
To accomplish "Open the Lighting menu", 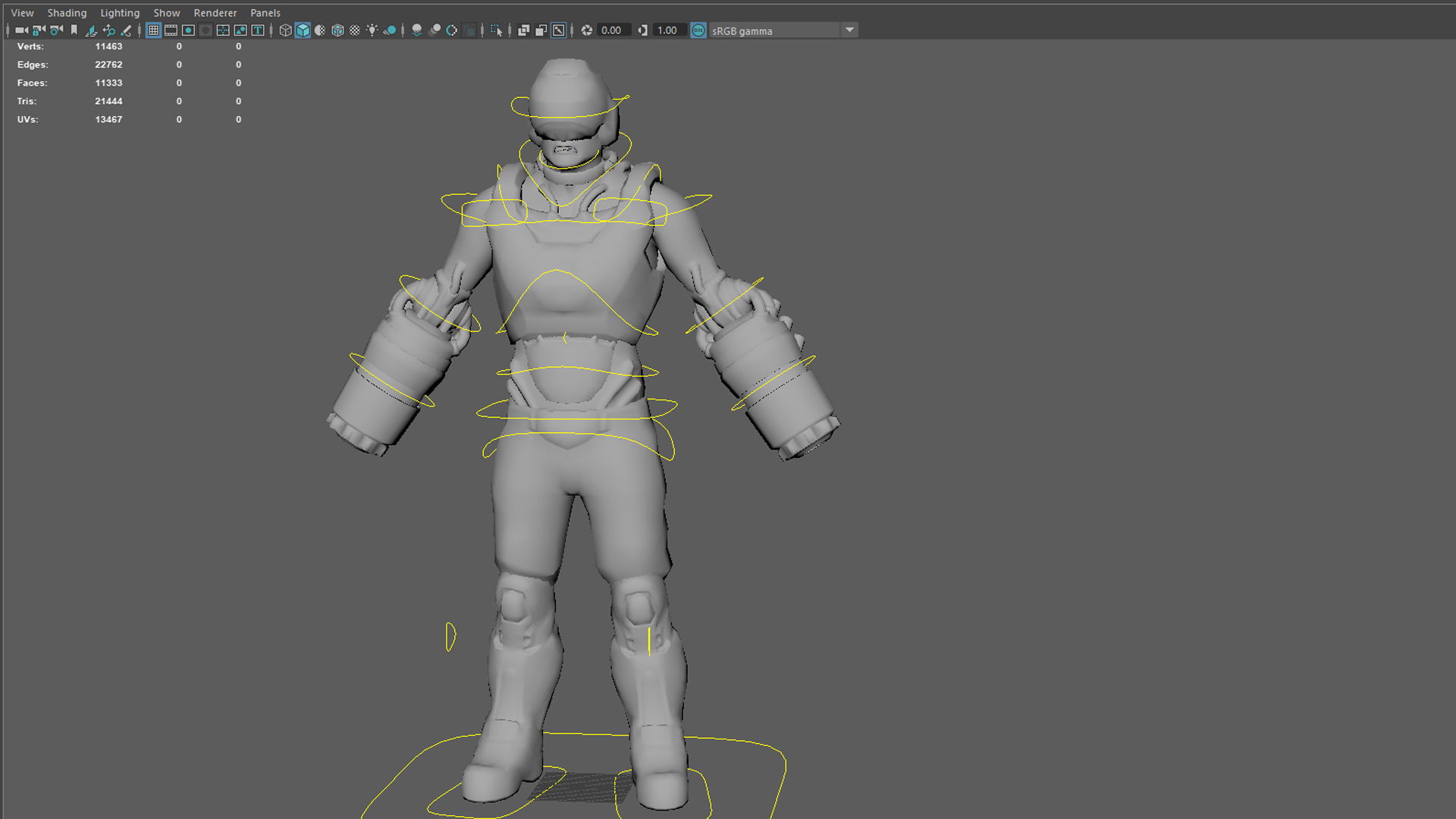I will click(x=120, y=13).
